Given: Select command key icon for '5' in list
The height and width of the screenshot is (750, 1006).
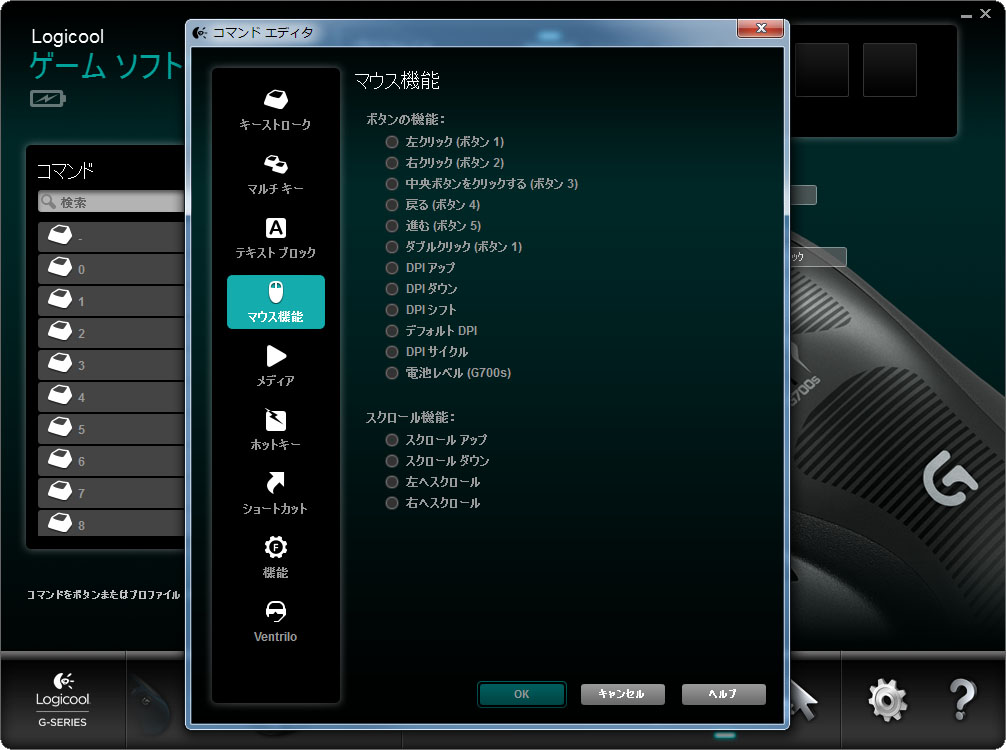Looking at the screenshot, I should click(60, 427).
